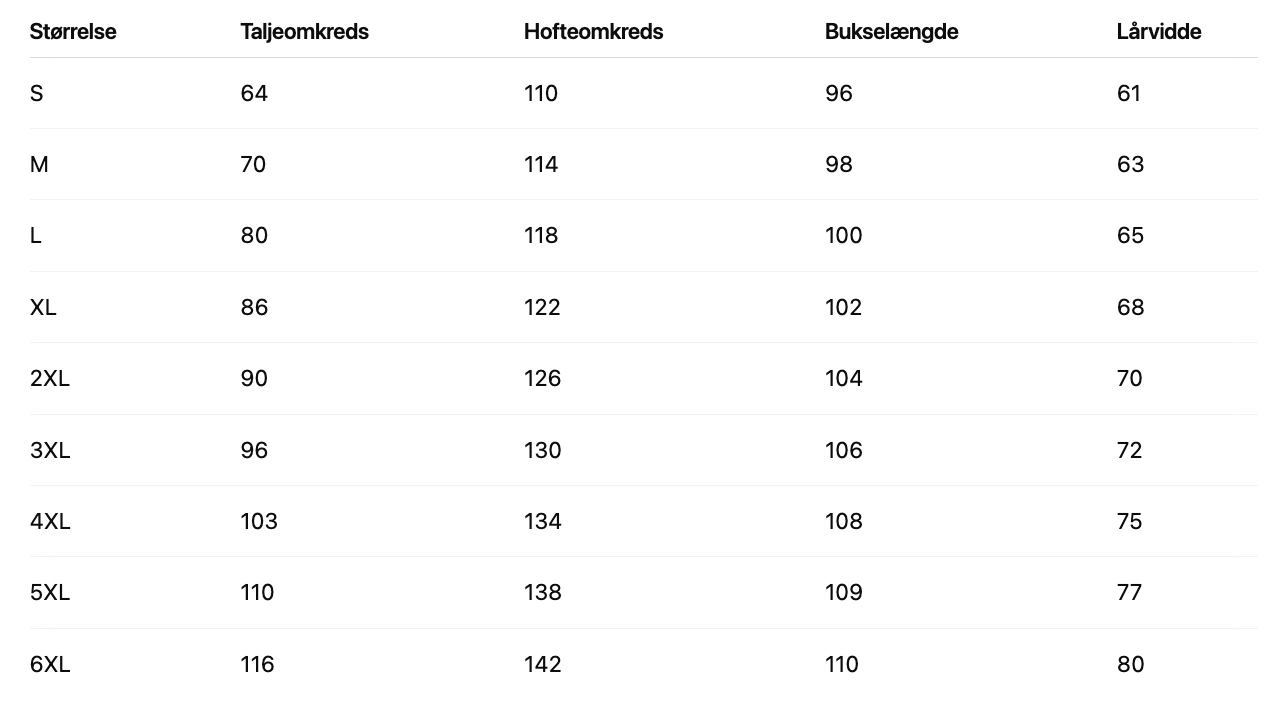Viewport: 1270px width, 714px height.
Task: Click the Bukselængde column header
Action: [891, 32]
